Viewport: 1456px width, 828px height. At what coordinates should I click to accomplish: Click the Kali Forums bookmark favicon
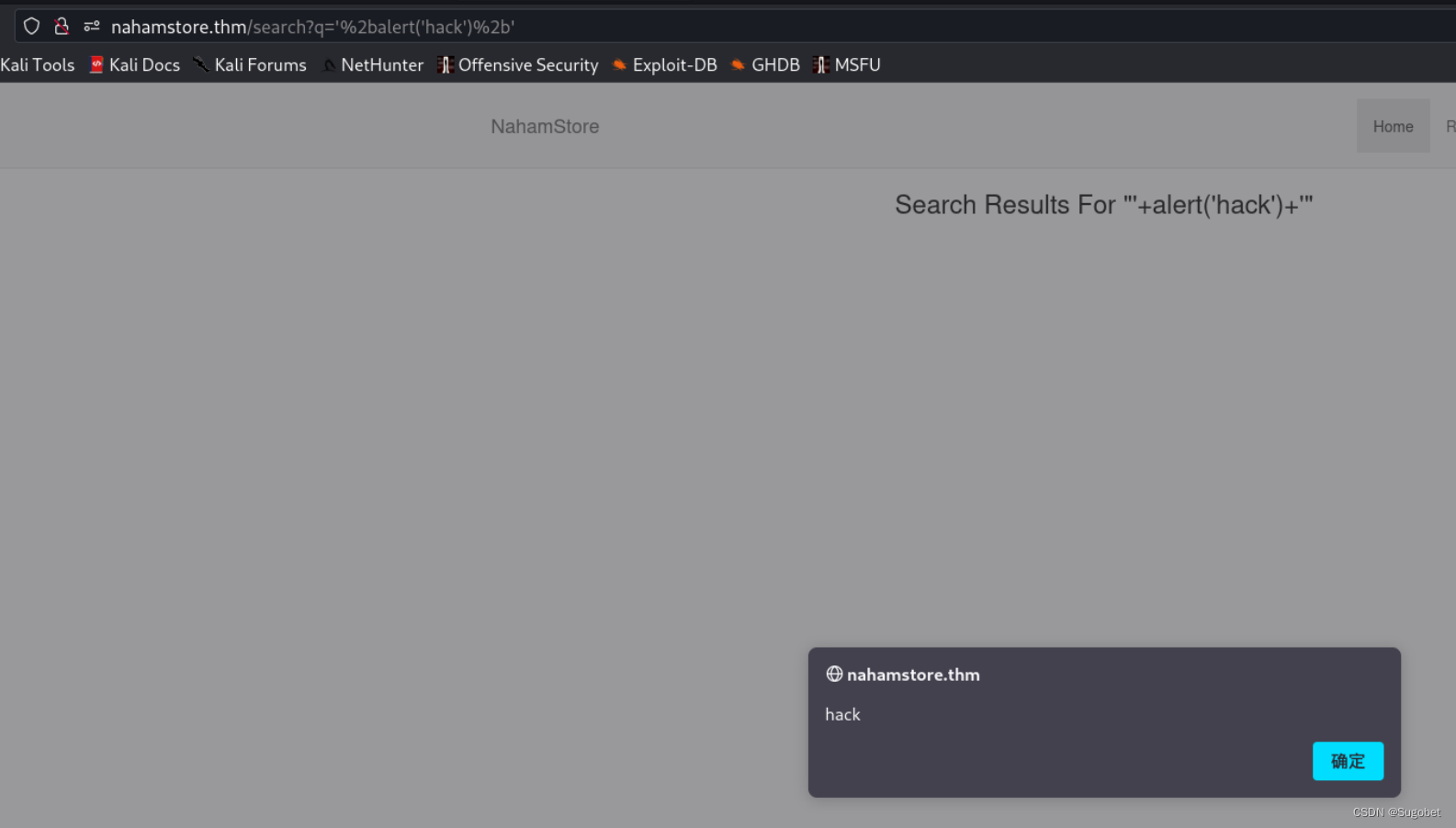pos(200,64)
